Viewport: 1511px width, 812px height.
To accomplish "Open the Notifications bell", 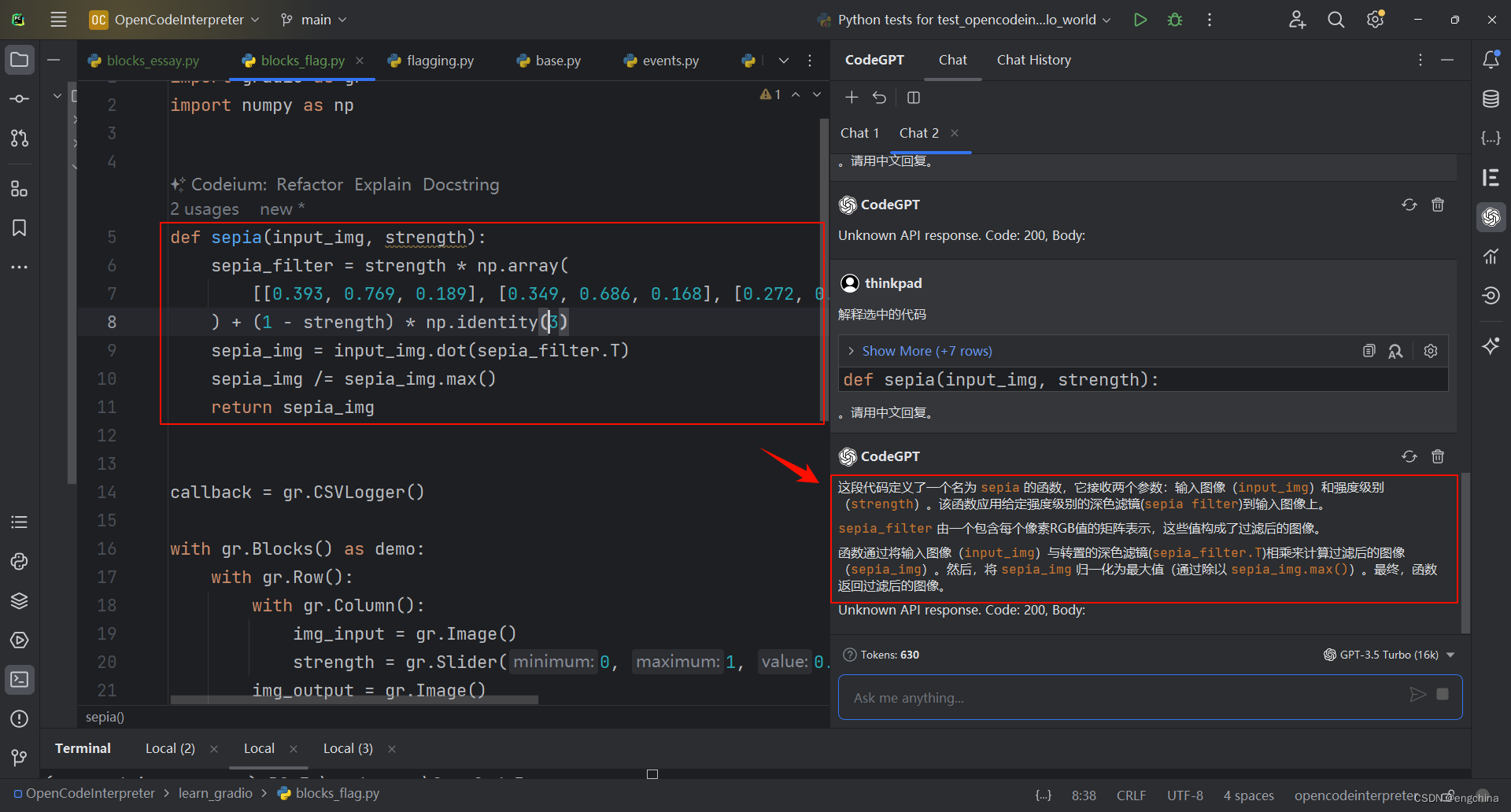I will pyautogui.click(x=1491, y=60).
